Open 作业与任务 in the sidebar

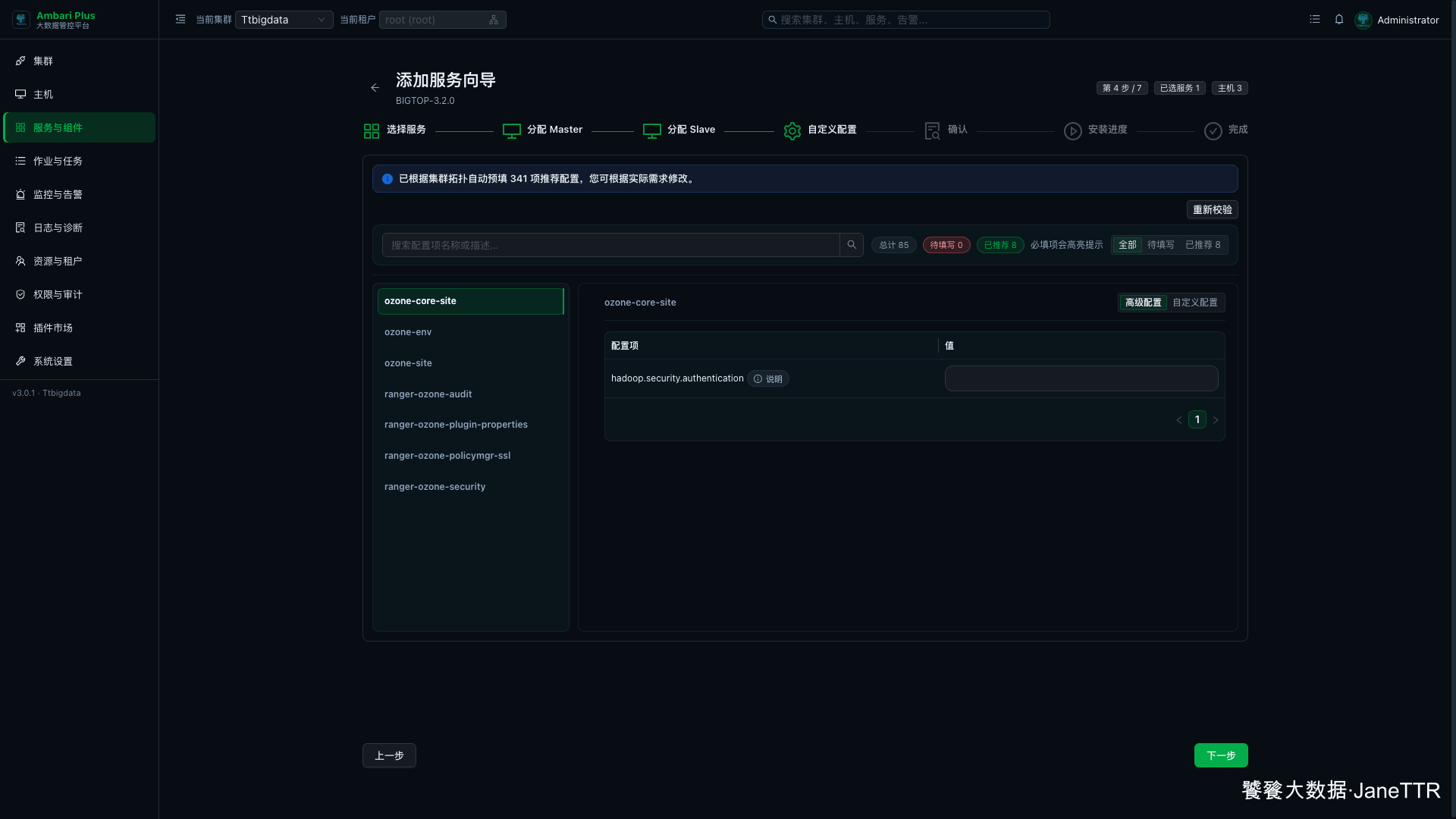79,161
